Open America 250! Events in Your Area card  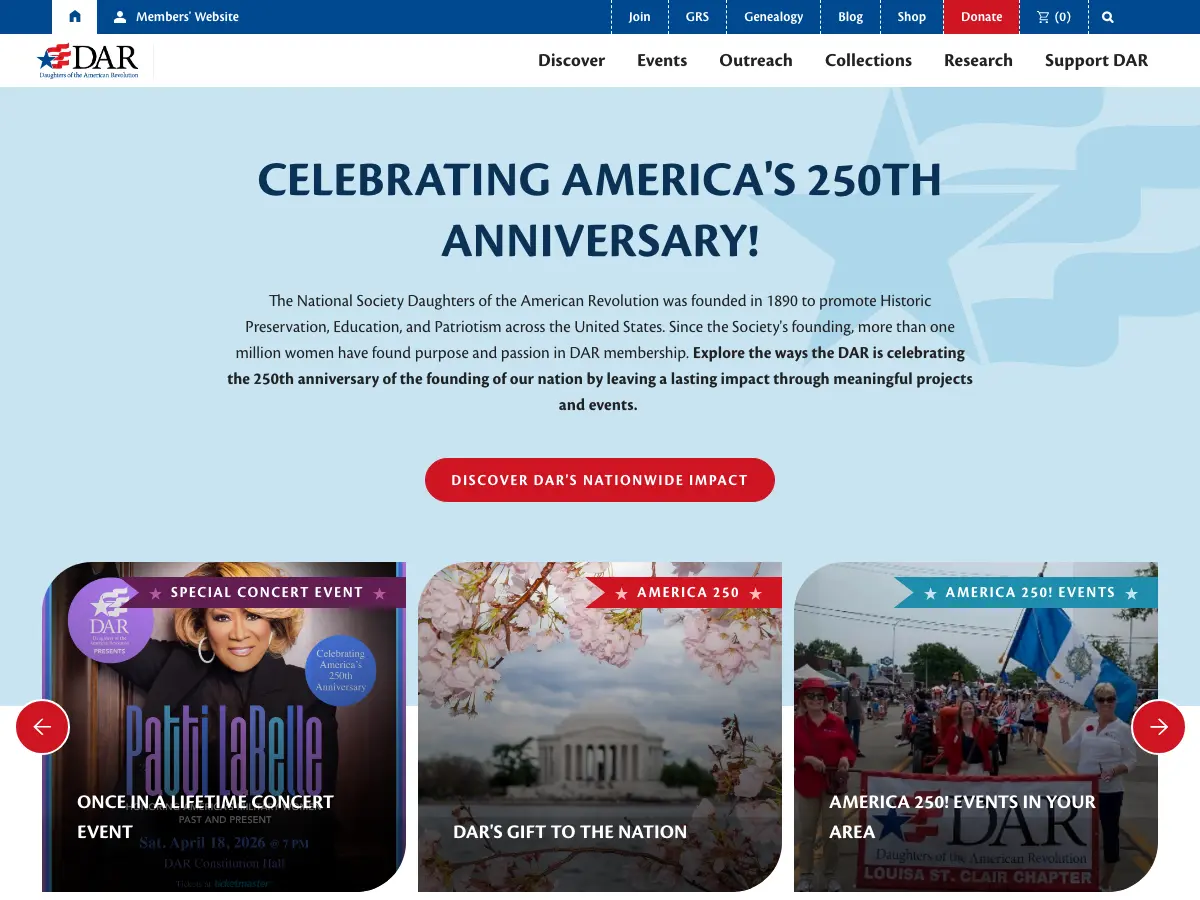pos(976,727)
